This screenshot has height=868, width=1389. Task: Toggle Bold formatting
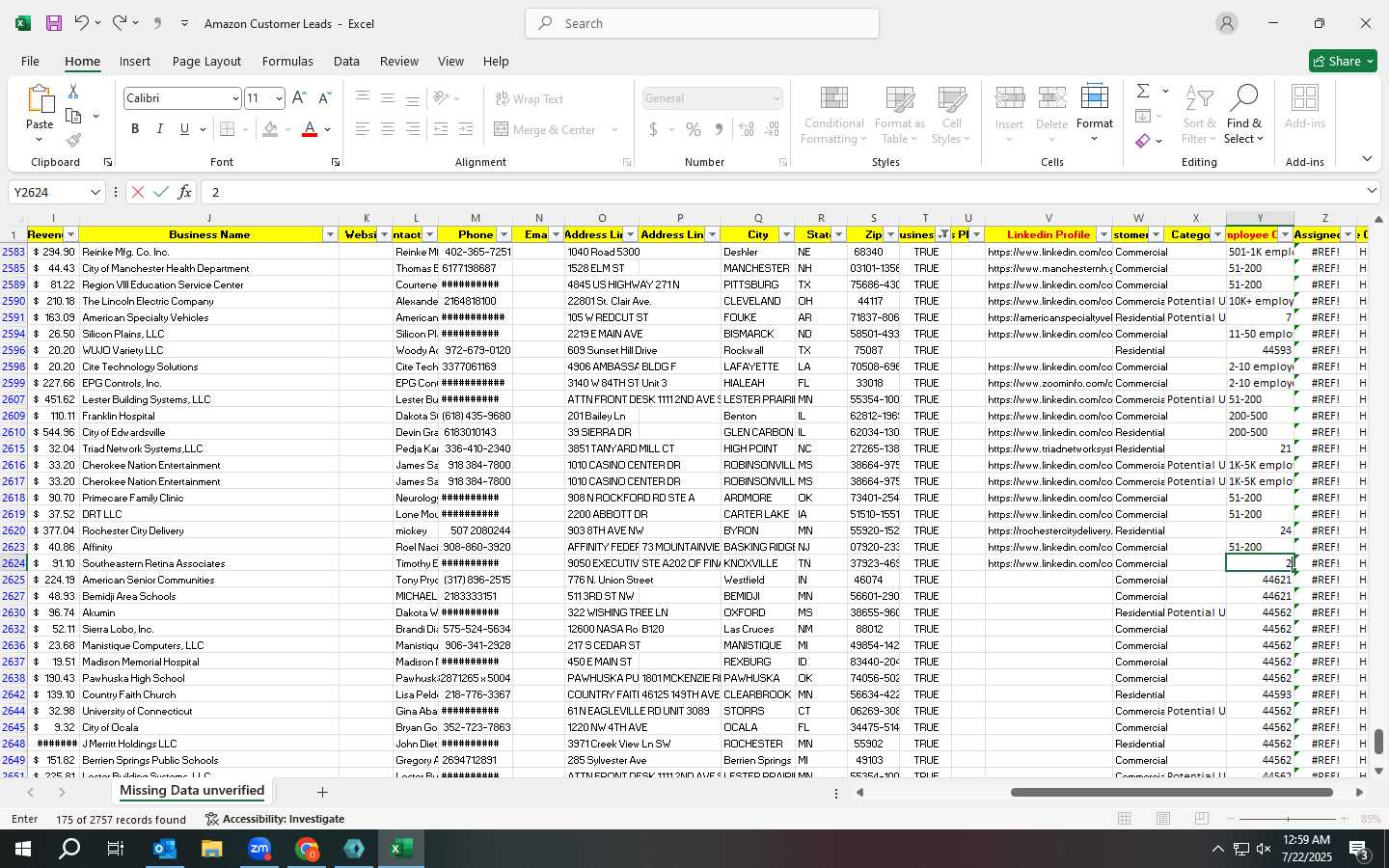(135, 129)
